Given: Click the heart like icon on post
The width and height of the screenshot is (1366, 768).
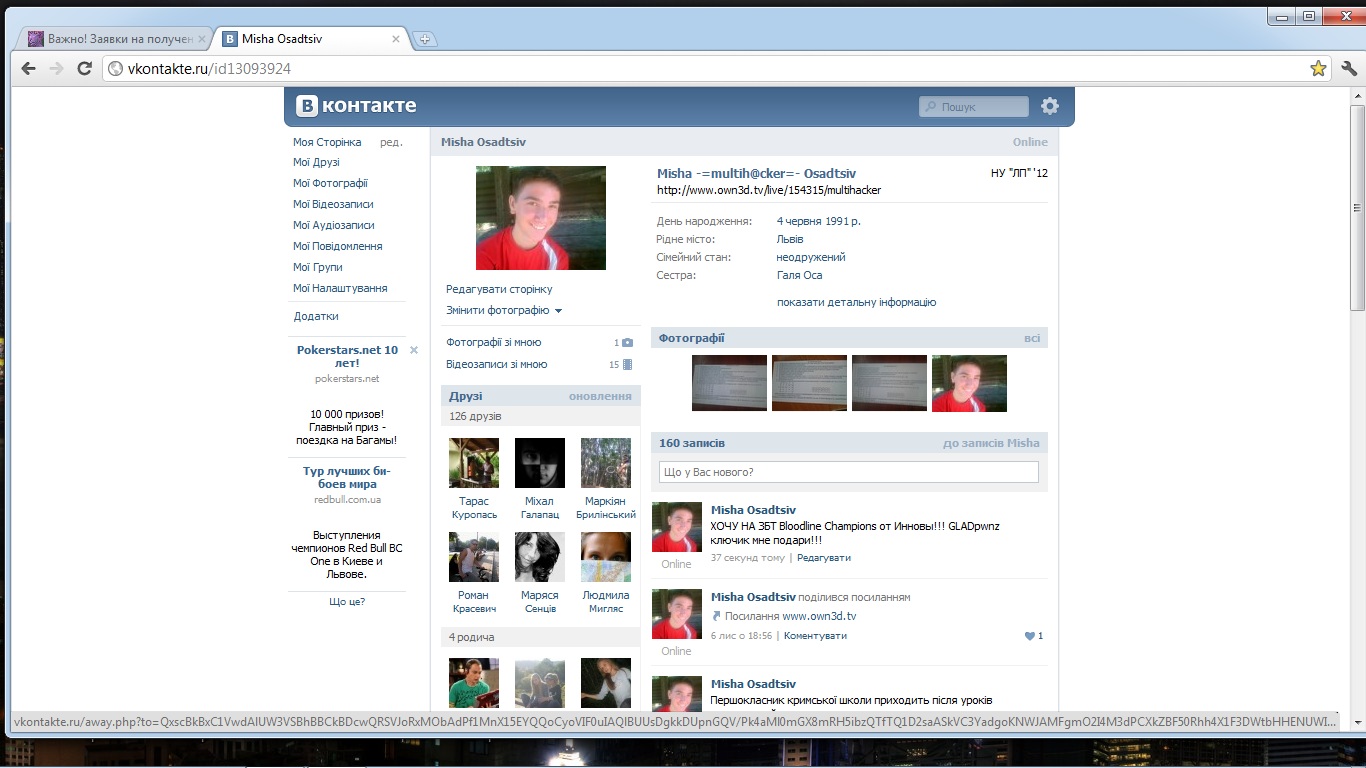Looking at the screenshot, I should pyautogui.click(x=1029, y=636).
